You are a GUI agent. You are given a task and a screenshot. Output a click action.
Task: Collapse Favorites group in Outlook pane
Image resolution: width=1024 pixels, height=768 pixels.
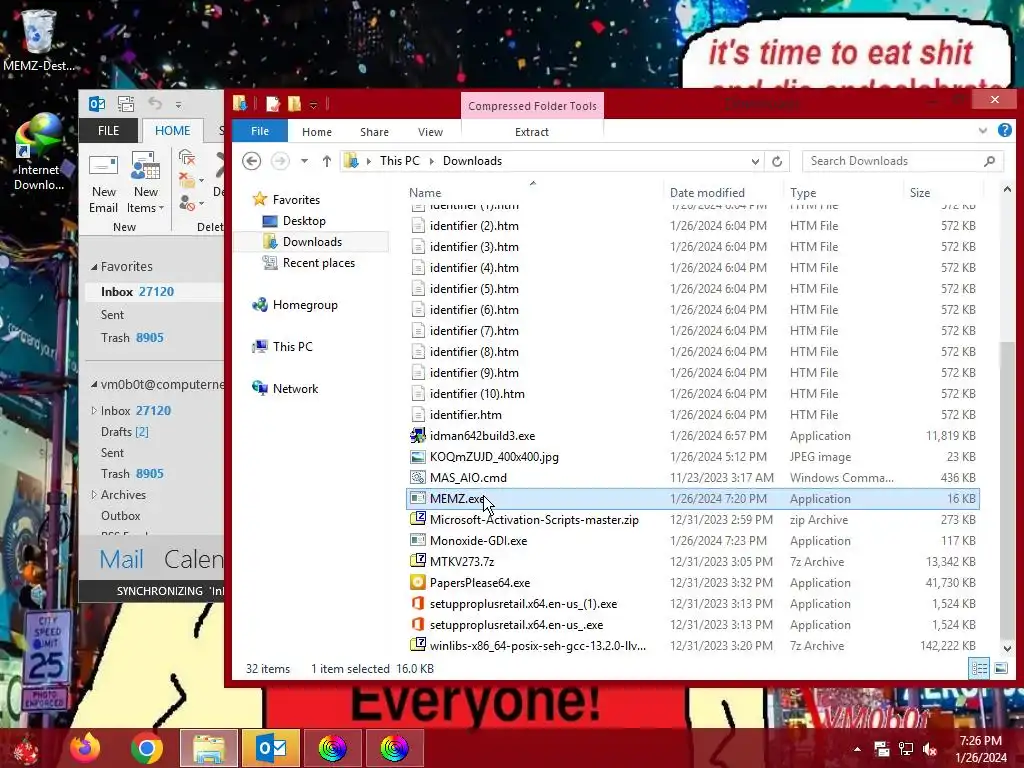click(x=94, y=266)
